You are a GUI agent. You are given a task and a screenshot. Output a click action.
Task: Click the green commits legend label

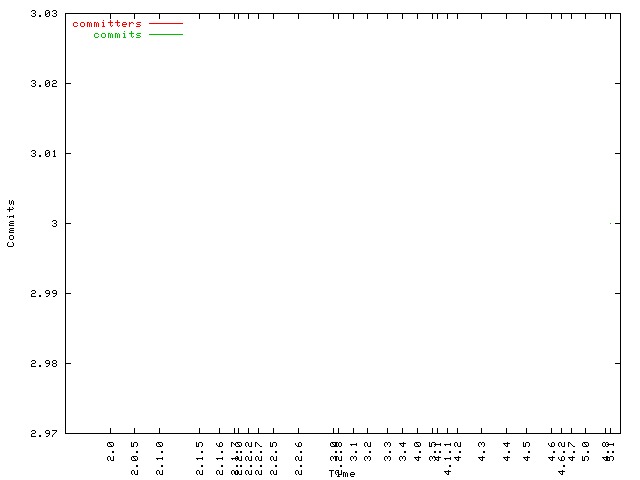point(117,35)
